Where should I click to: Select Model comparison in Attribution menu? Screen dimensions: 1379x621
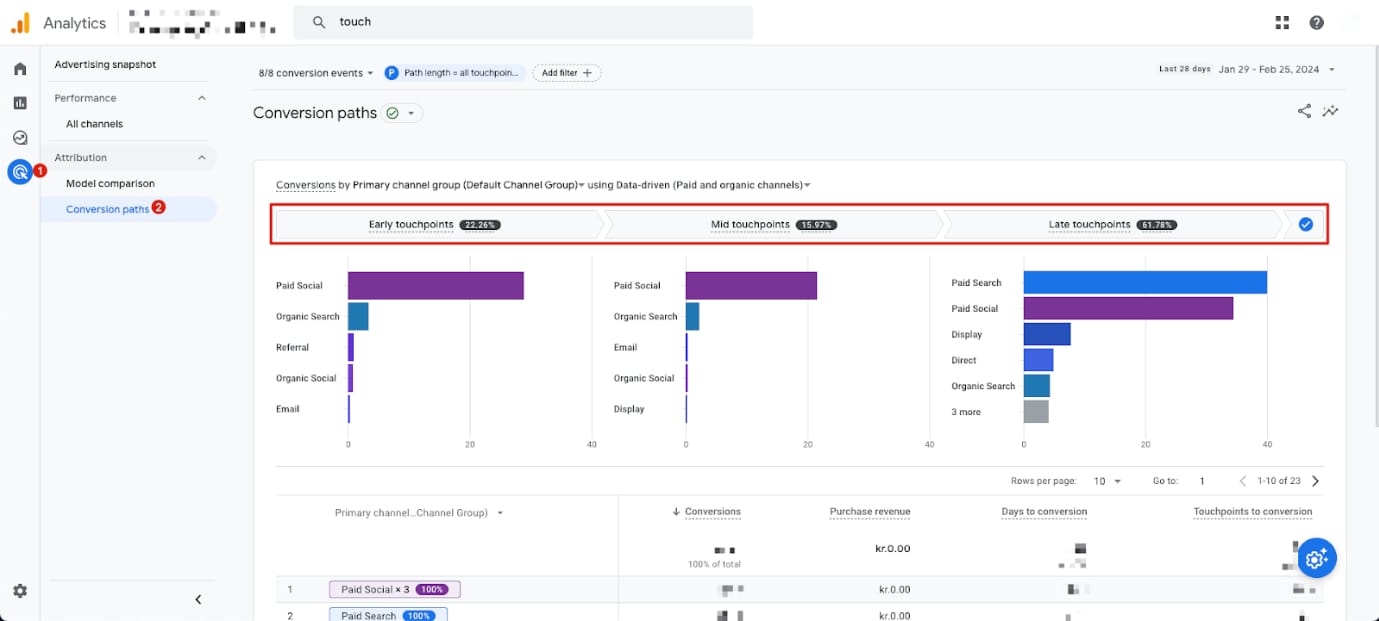[x=110, y=184]
